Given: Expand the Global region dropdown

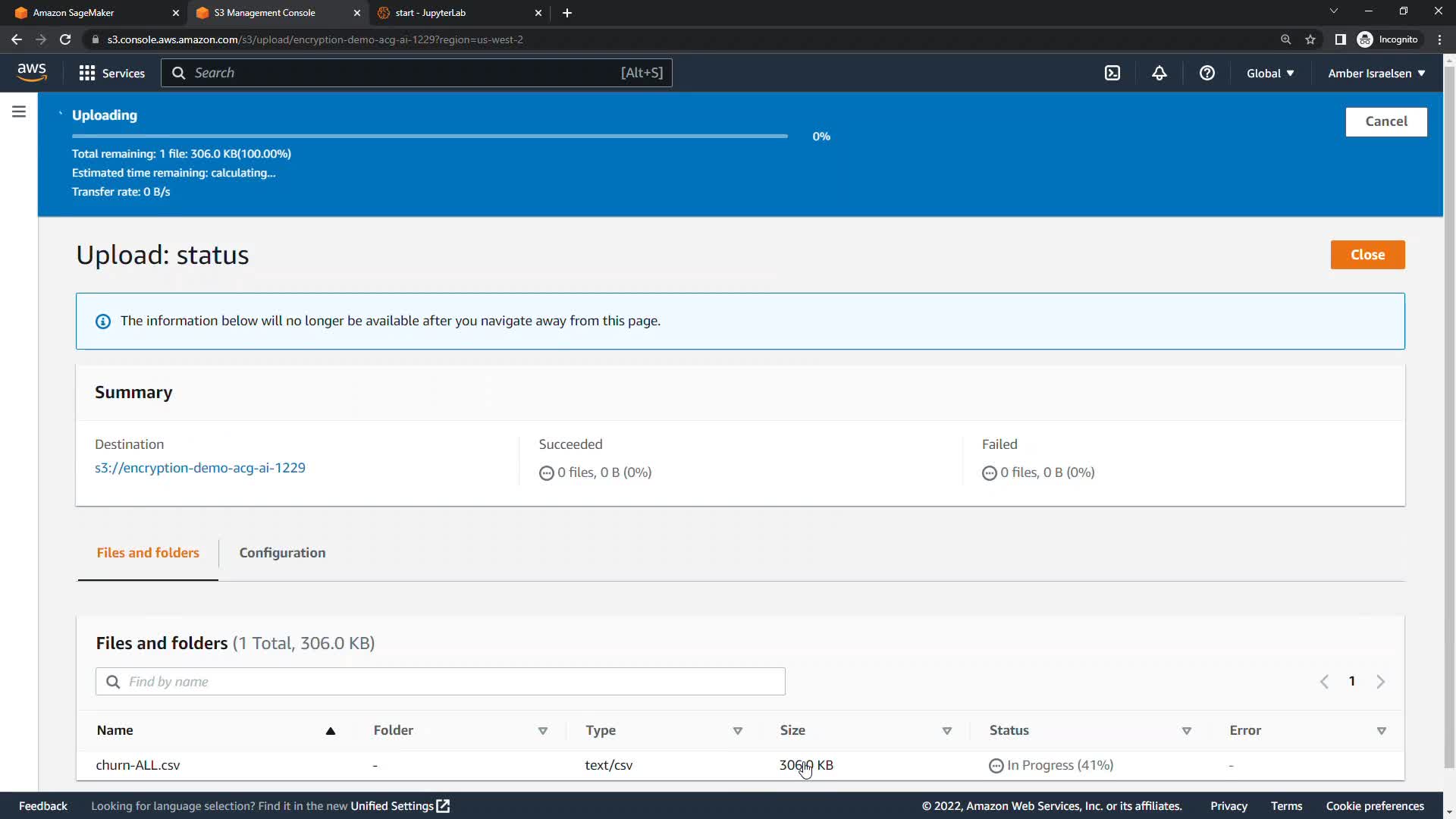Looking at the screenshot, I should coord(1270,73).
